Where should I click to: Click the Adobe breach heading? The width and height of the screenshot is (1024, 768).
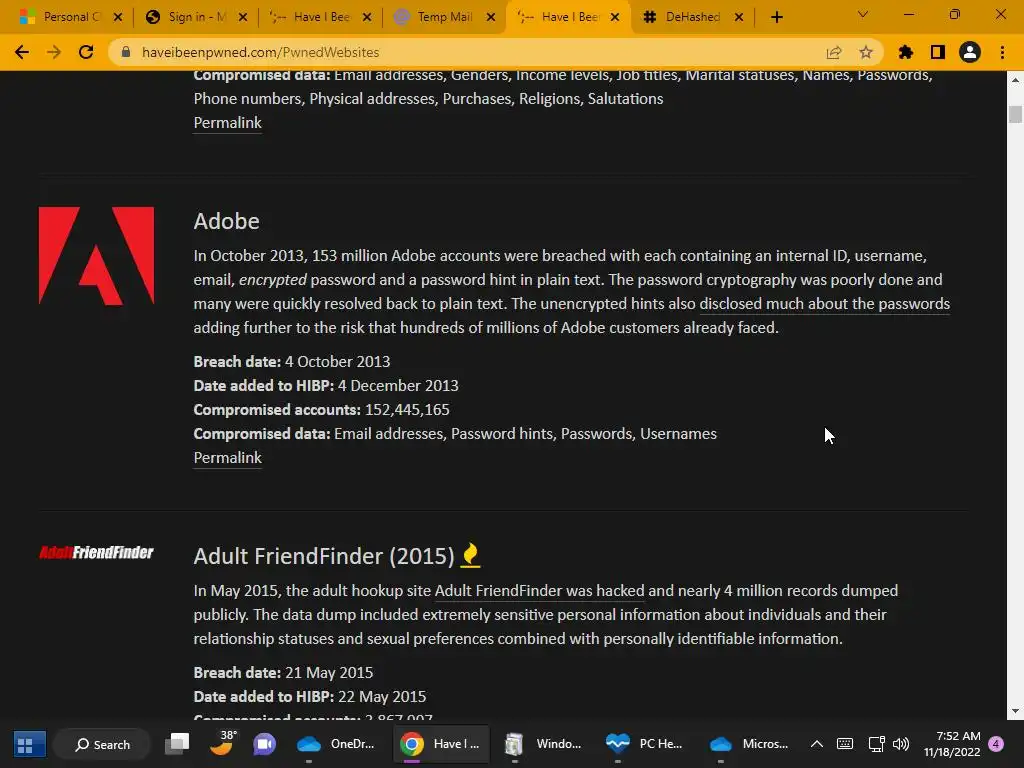click(226, 221)
